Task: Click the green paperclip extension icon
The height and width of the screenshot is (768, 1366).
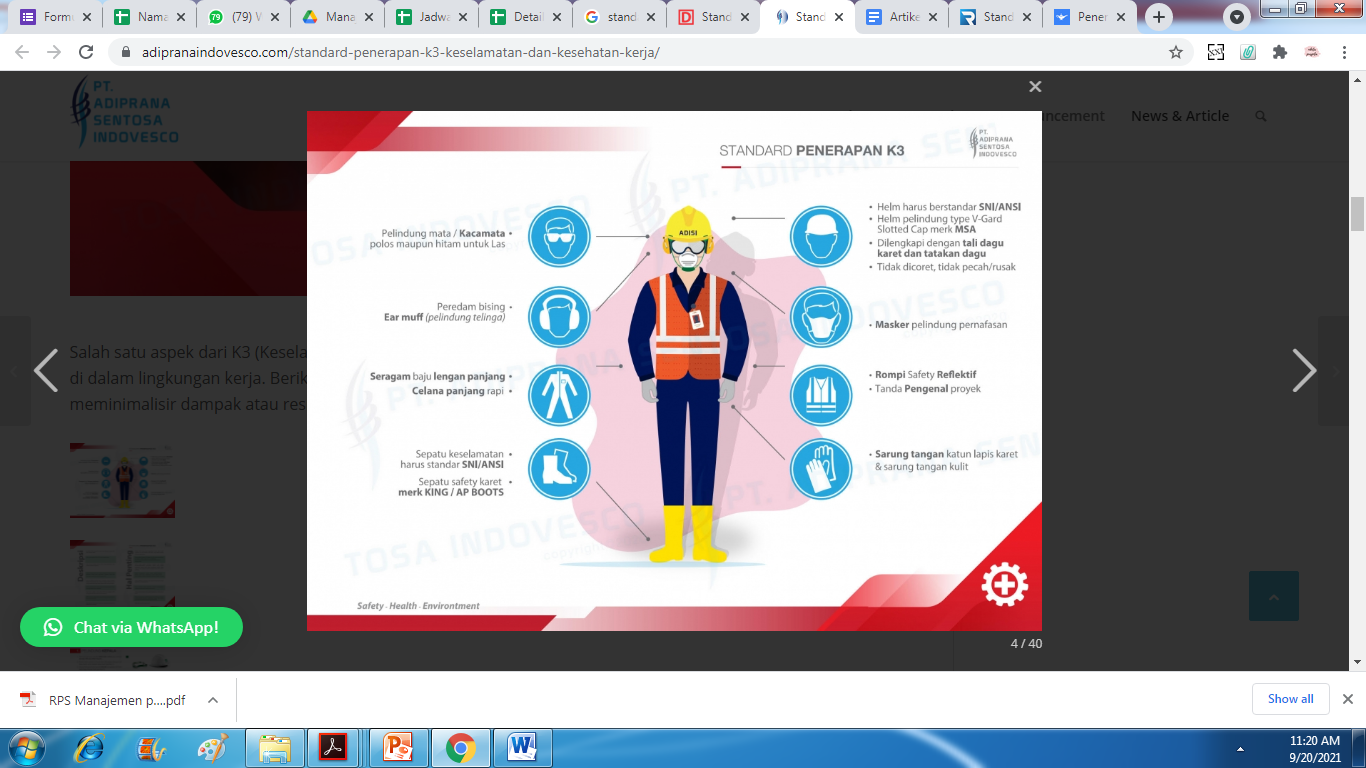Action: click(x=1248, y=52)
